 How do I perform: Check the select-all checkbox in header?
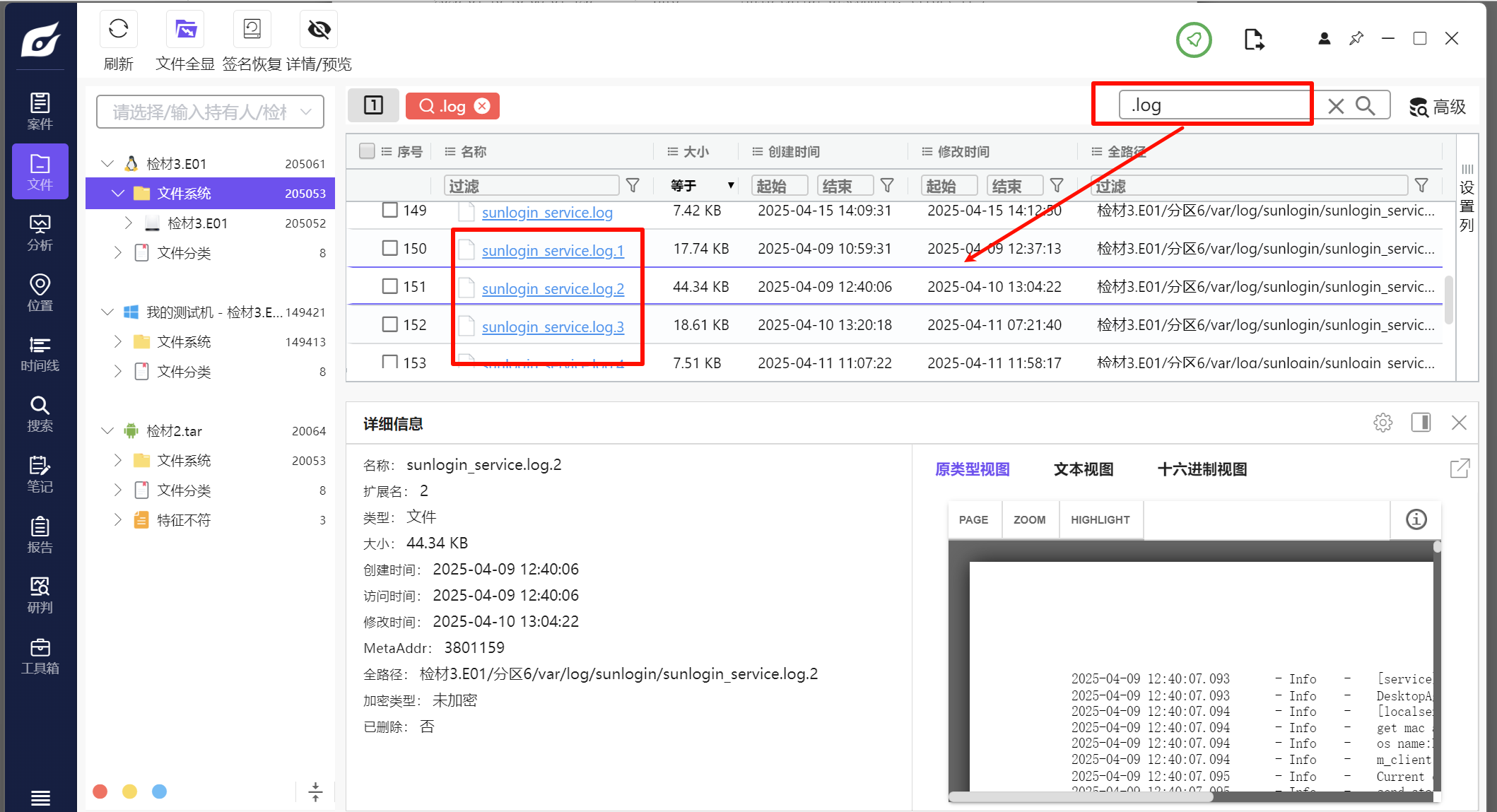367,151
